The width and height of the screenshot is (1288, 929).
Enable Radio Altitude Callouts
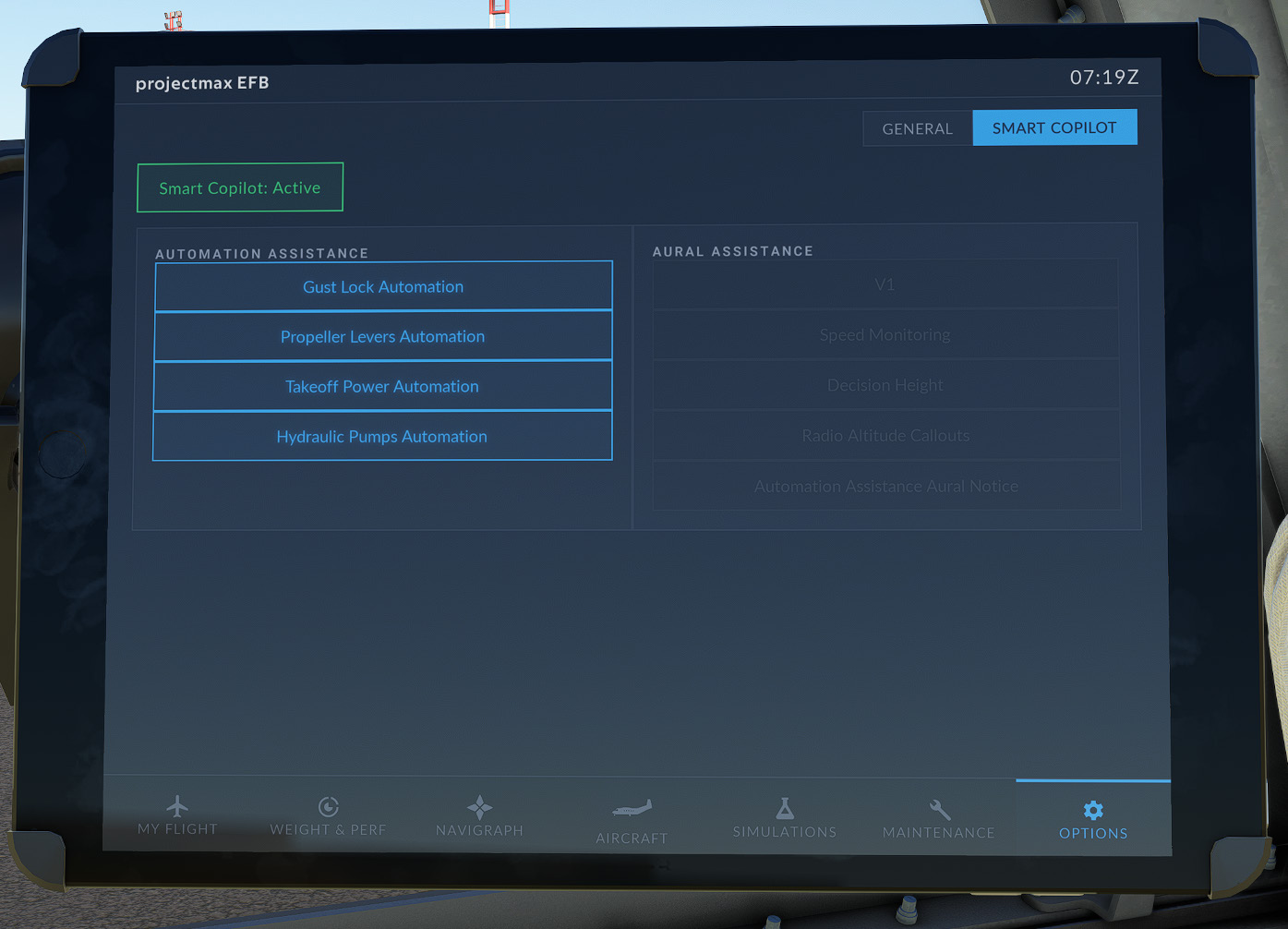point(886,435)
